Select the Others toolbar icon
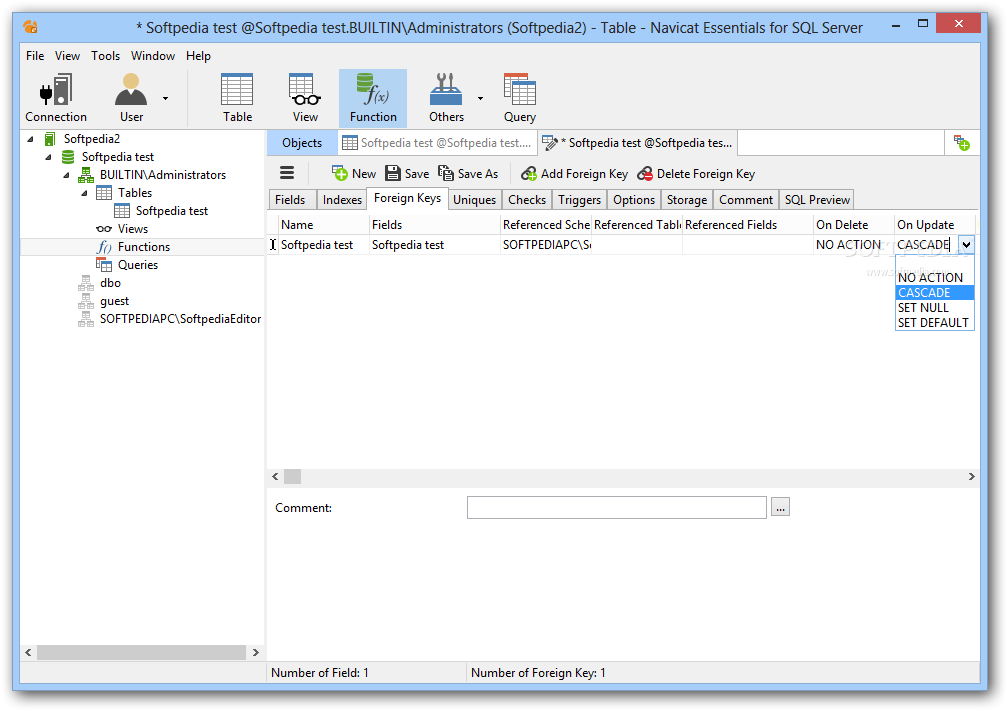This screenshot has width=1008, height=711. pos(446,98)
